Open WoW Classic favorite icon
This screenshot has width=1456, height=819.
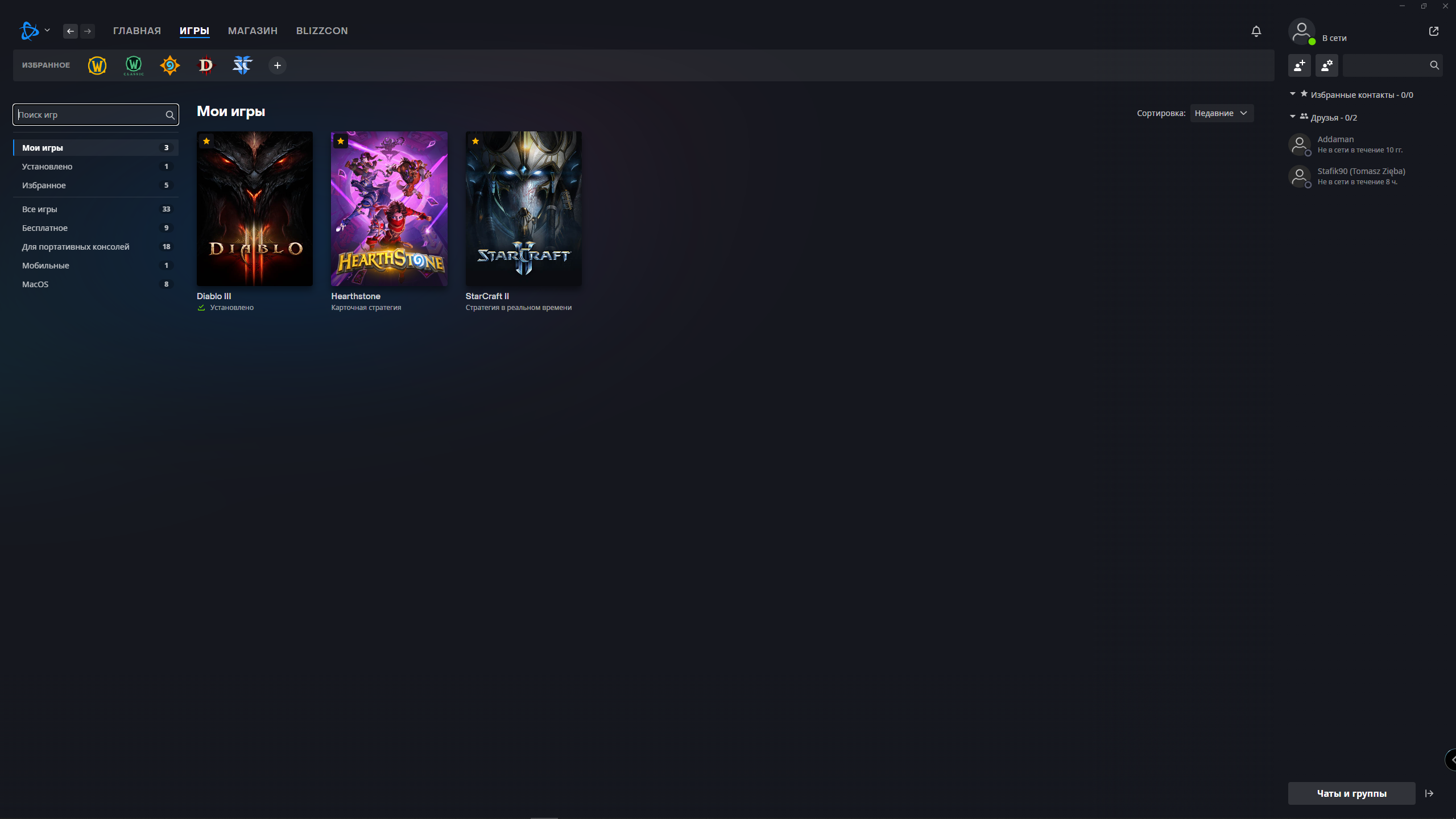(x=134, y=65)
